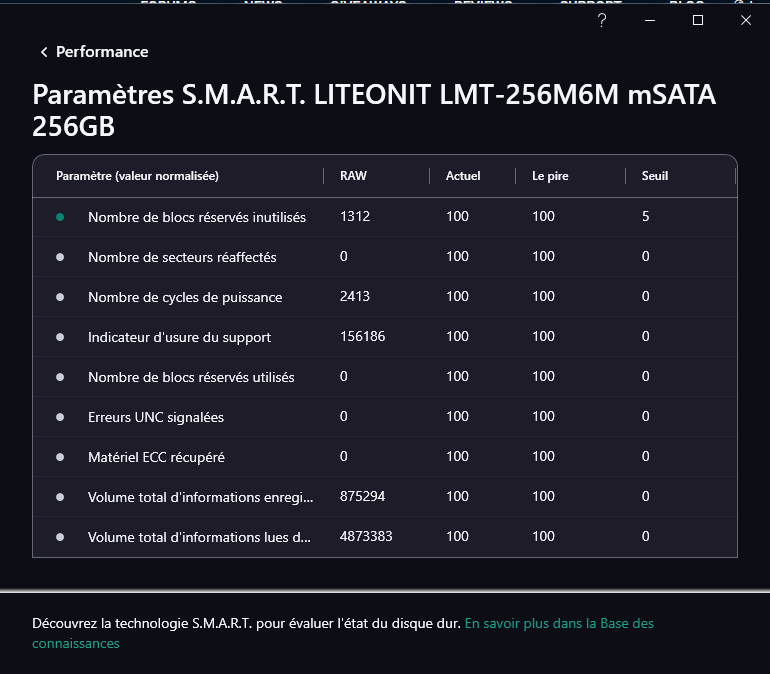The image size is (770, 674).
Task: Click the status dot beside Indicateur d'usure du support
Action: click(60, 337)
